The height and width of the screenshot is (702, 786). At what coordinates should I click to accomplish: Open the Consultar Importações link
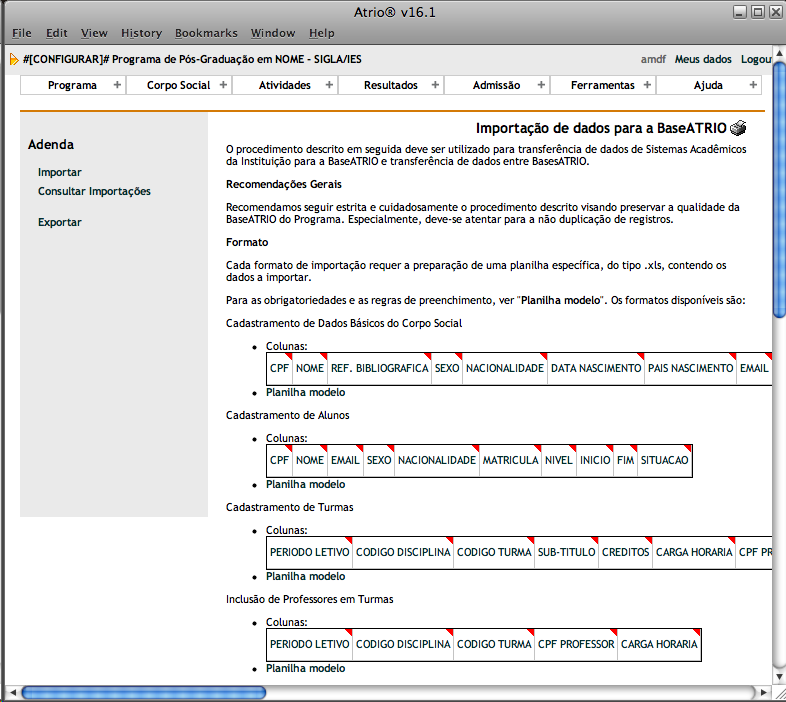coord(94,191)
